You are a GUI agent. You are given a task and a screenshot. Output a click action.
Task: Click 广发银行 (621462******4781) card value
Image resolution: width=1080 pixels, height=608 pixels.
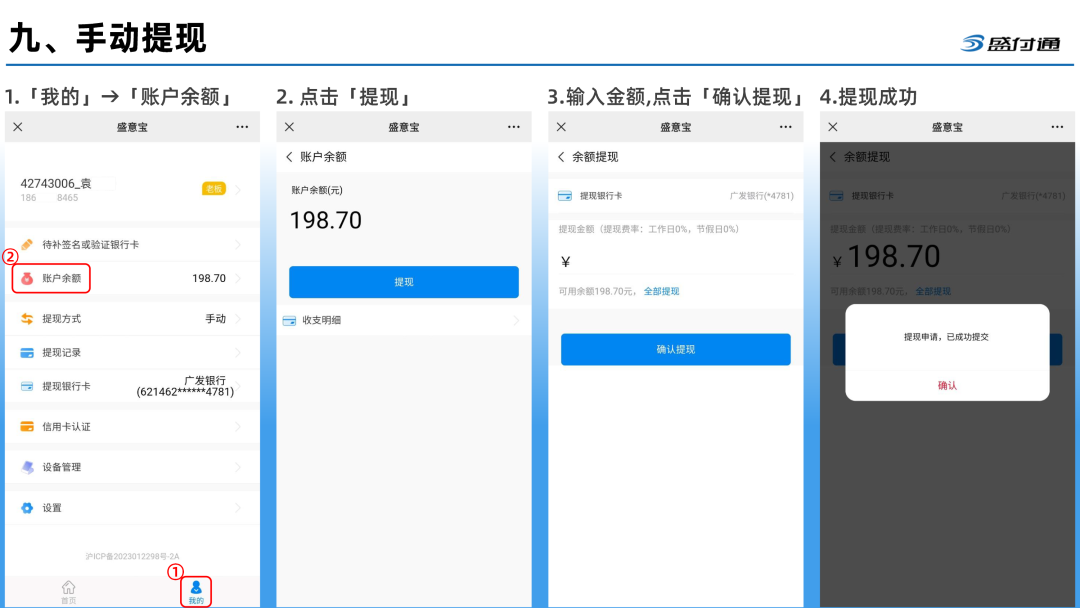(185, 386)
